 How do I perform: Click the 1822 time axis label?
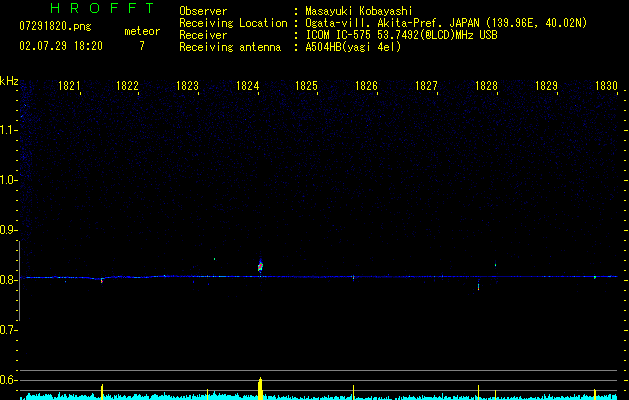[x=127, y=86]
